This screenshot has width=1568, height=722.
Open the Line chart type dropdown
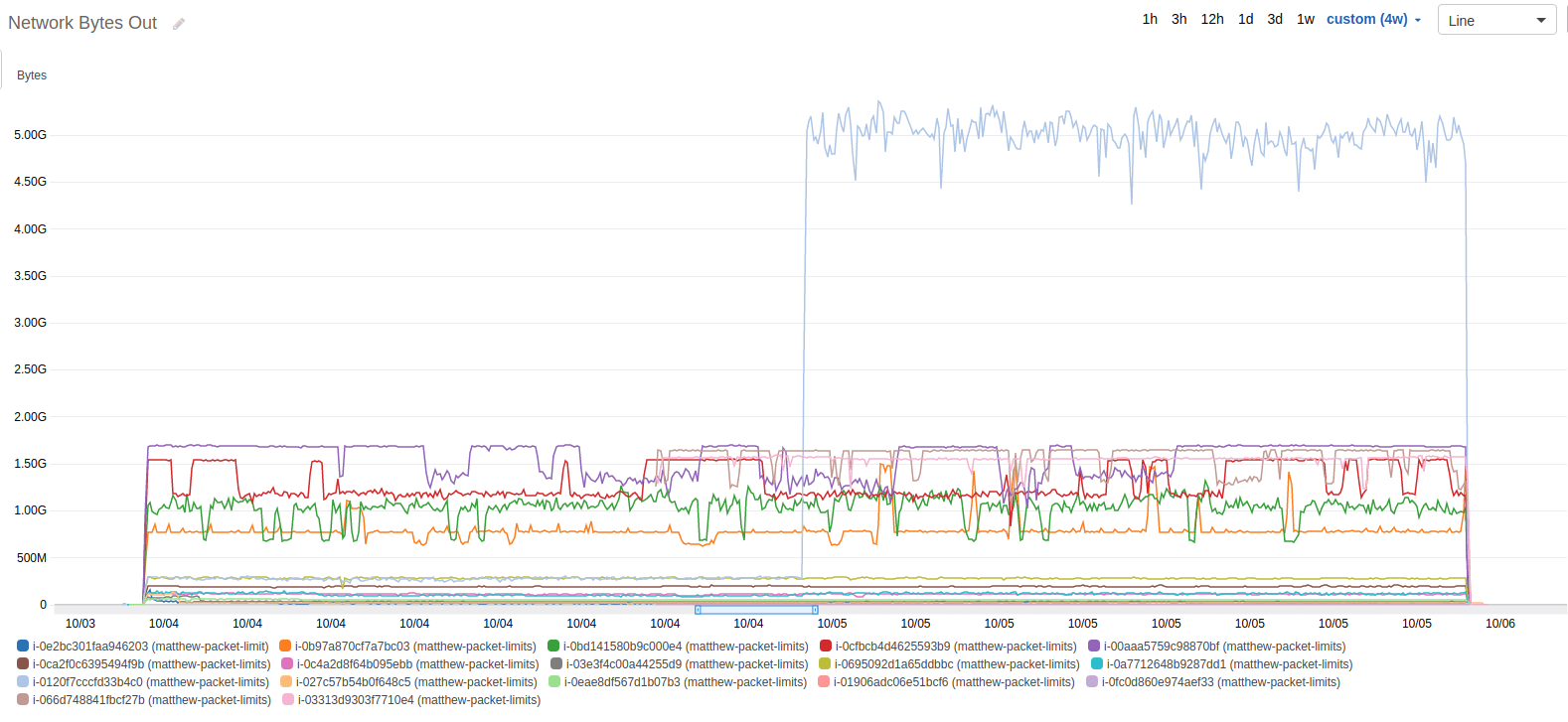(1496, 21)
